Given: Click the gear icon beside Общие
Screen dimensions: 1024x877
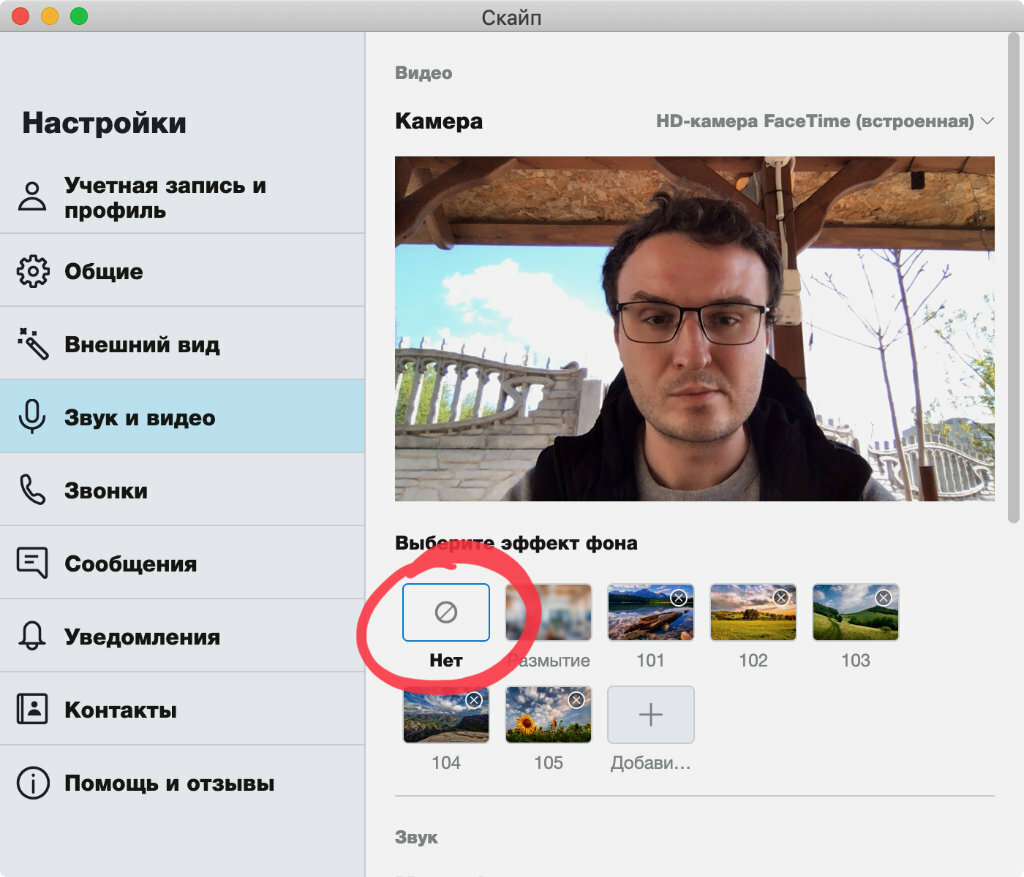Looking at the screenshot, I should click(33, 271).
